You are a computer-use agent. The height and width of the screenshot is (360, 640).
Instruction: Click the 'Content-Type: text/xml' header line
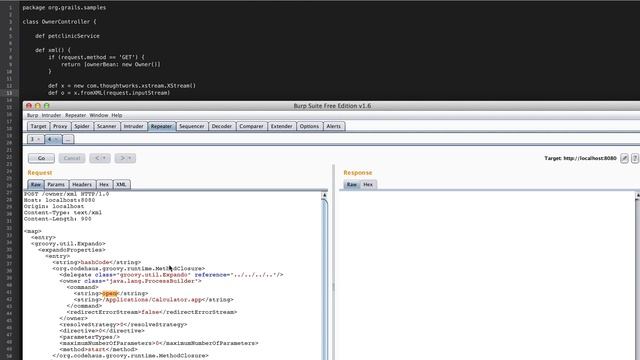point(63,213)
